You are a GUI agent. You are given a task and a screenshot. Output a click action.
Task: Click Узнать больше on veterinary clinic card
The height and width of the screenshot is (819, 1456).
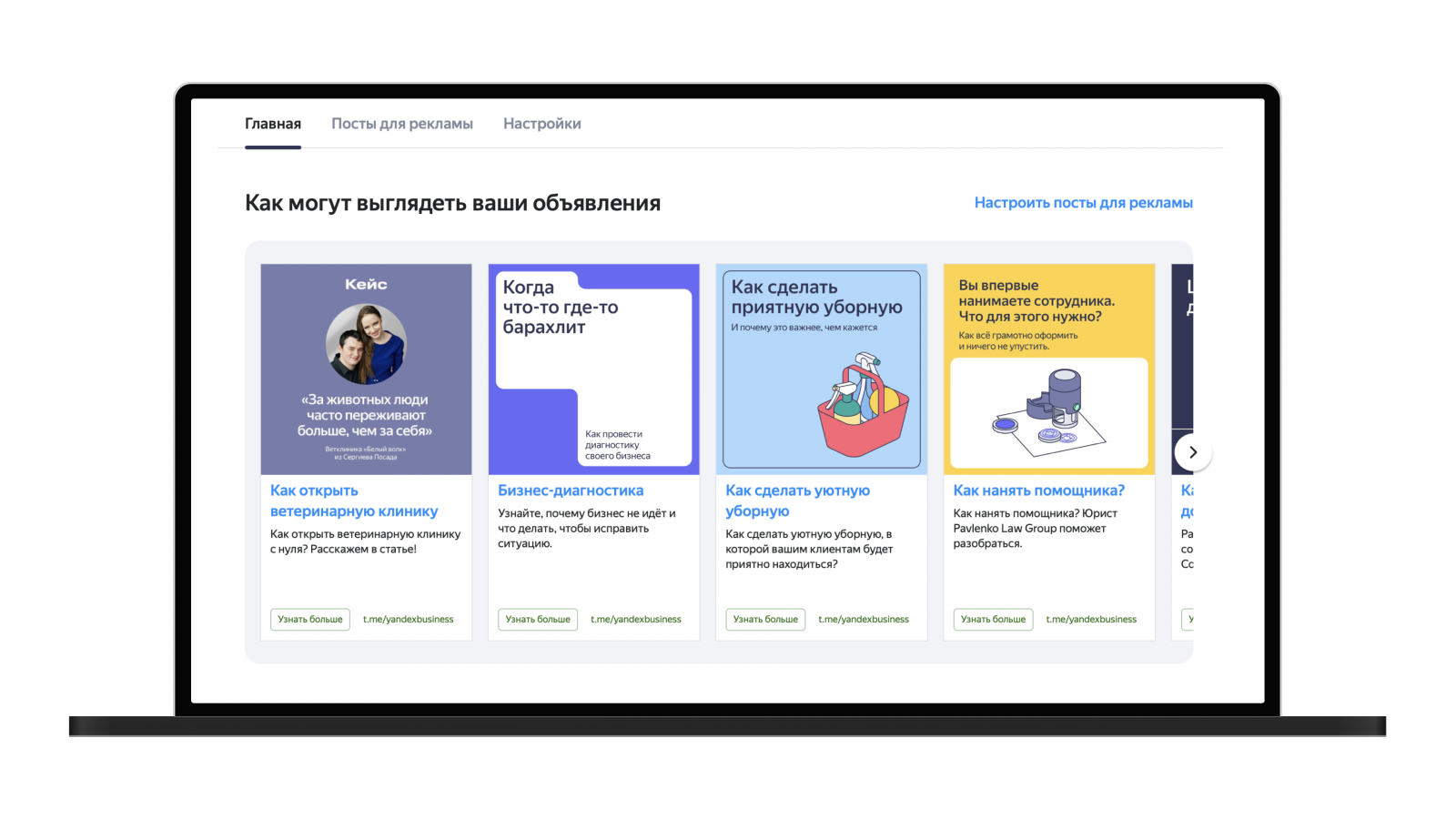tap(310, 620)
